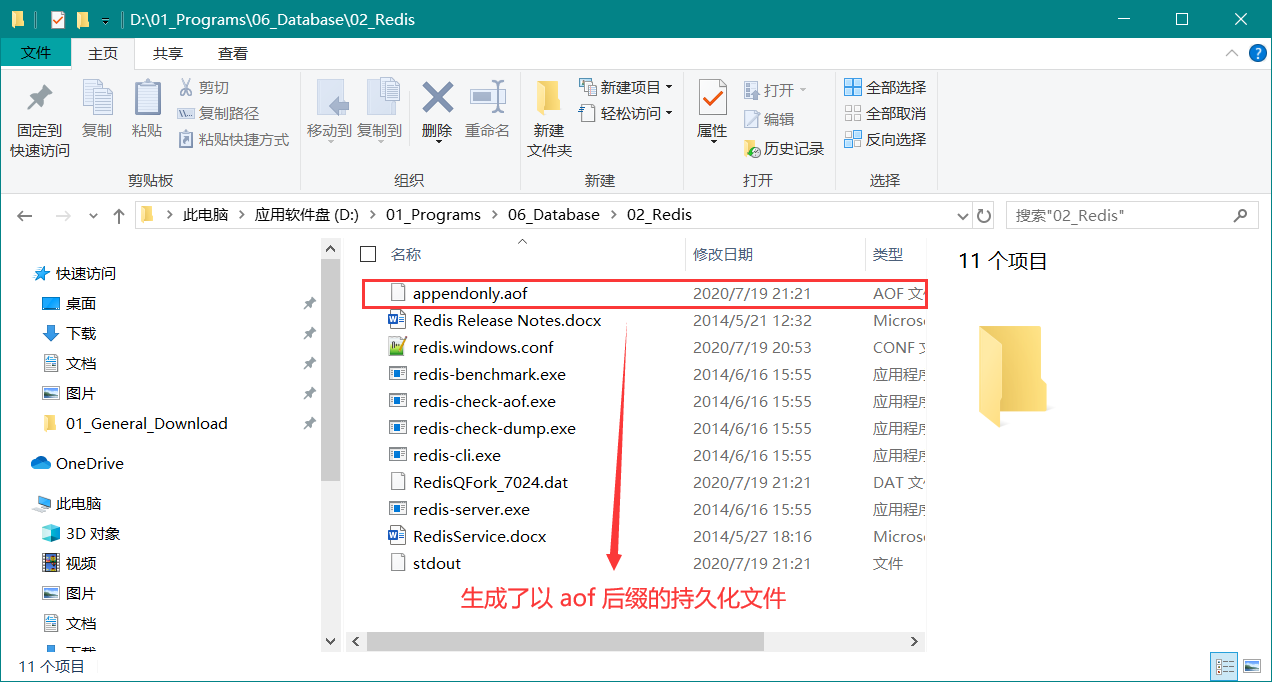Toggle the select-all checkbox in header
Viewport: 1272px width, 682px height.
pos(368,254)
